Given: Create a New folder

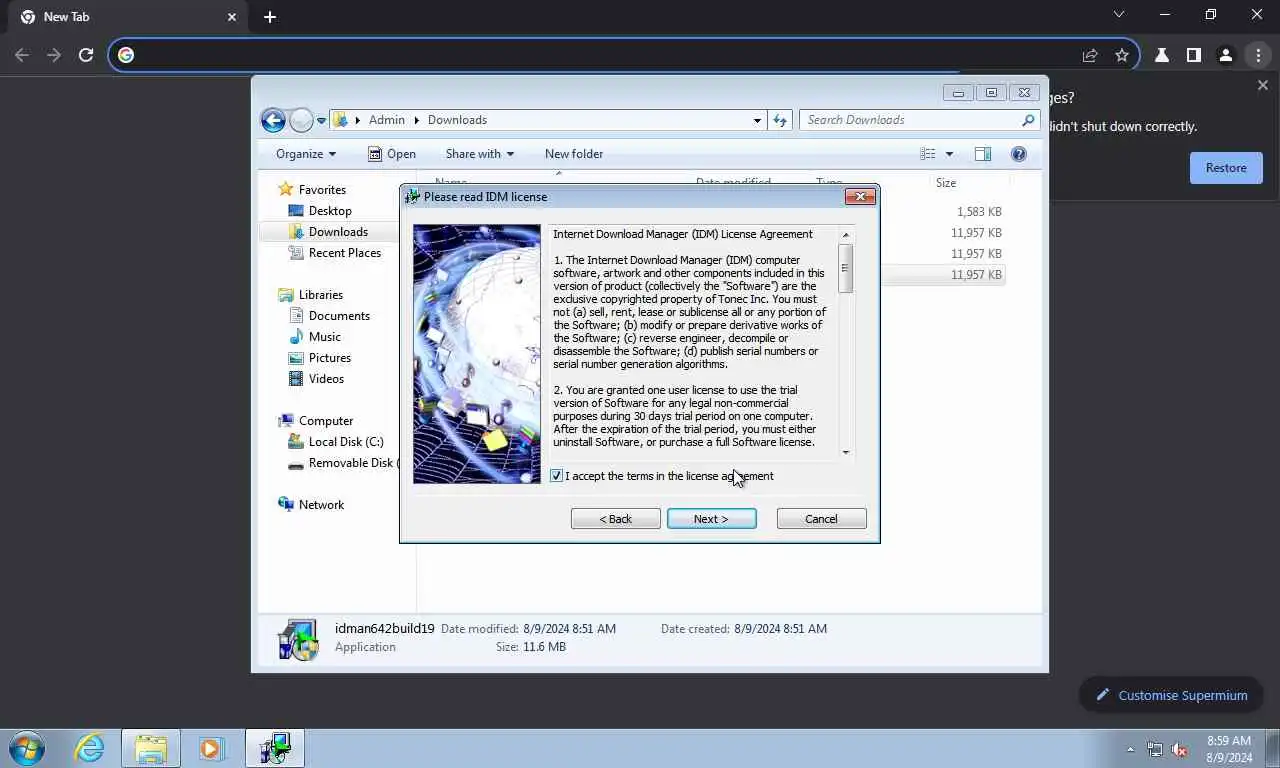Looking at the screenshot, I should click(574, 154).
